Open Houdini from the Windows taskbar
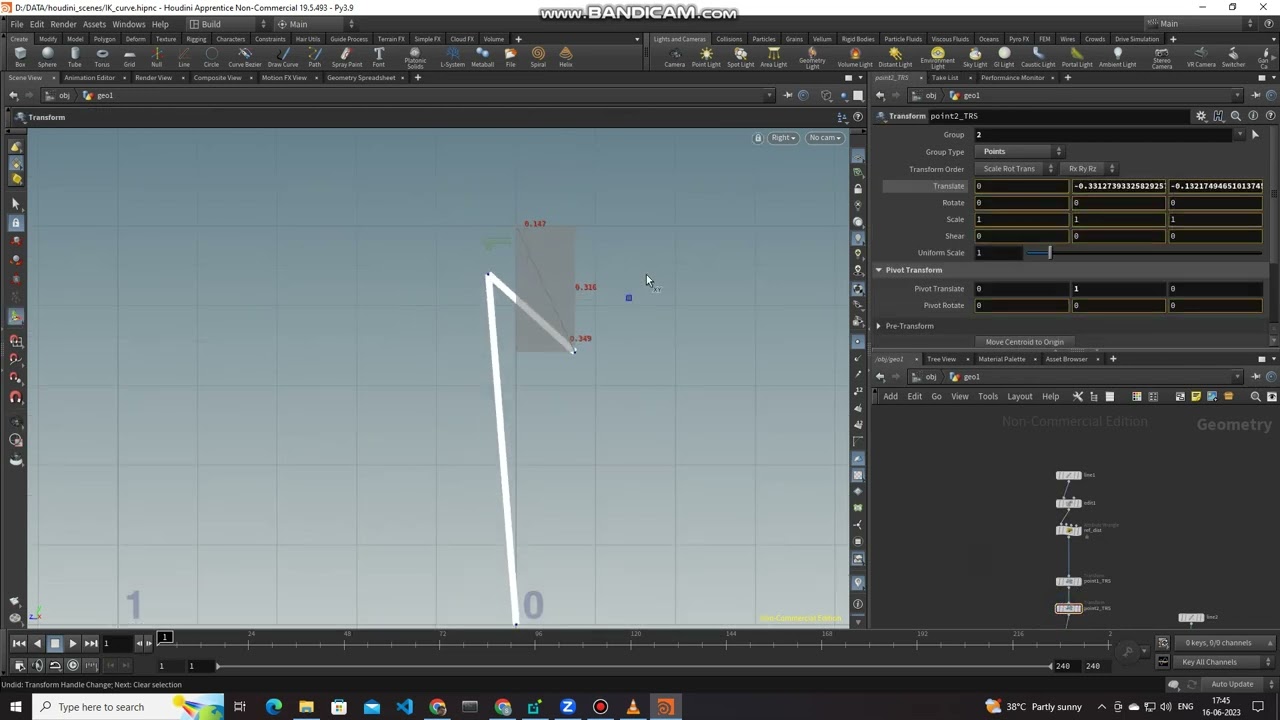Image resolution: width=1280 pixels, height=720 pixels. (665, 707)
